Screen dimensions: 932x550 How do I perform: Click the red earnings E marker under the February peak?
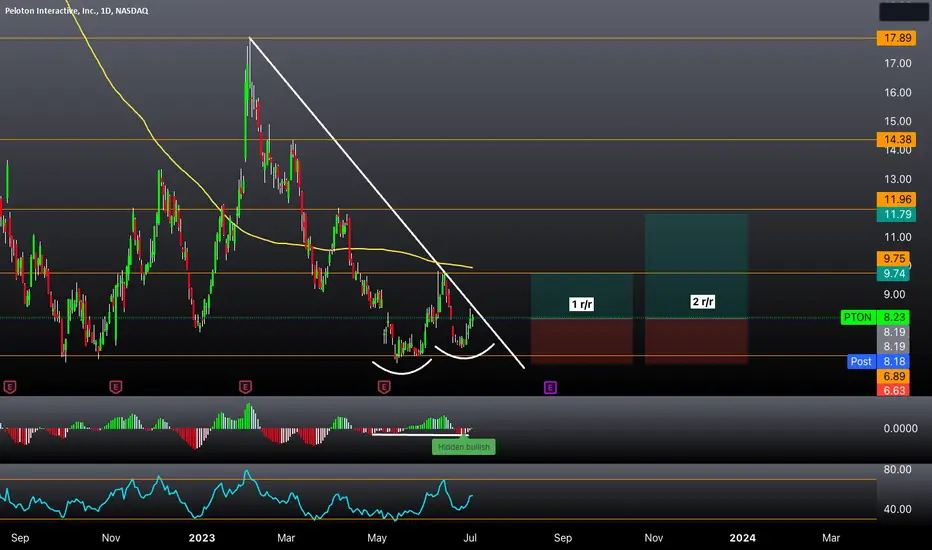click(x=245, y=388)
